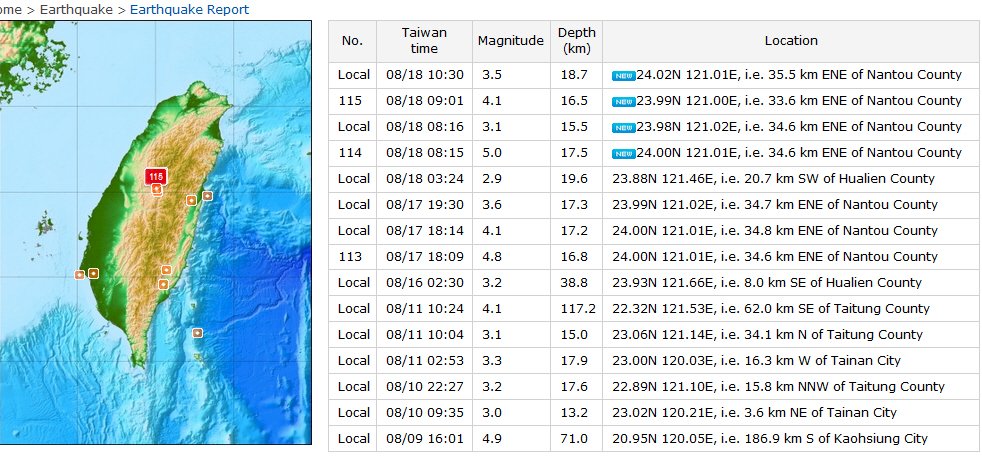Click time cell '08/10 22:27'
Screen dimensions: 982x460
click(425, 387)
